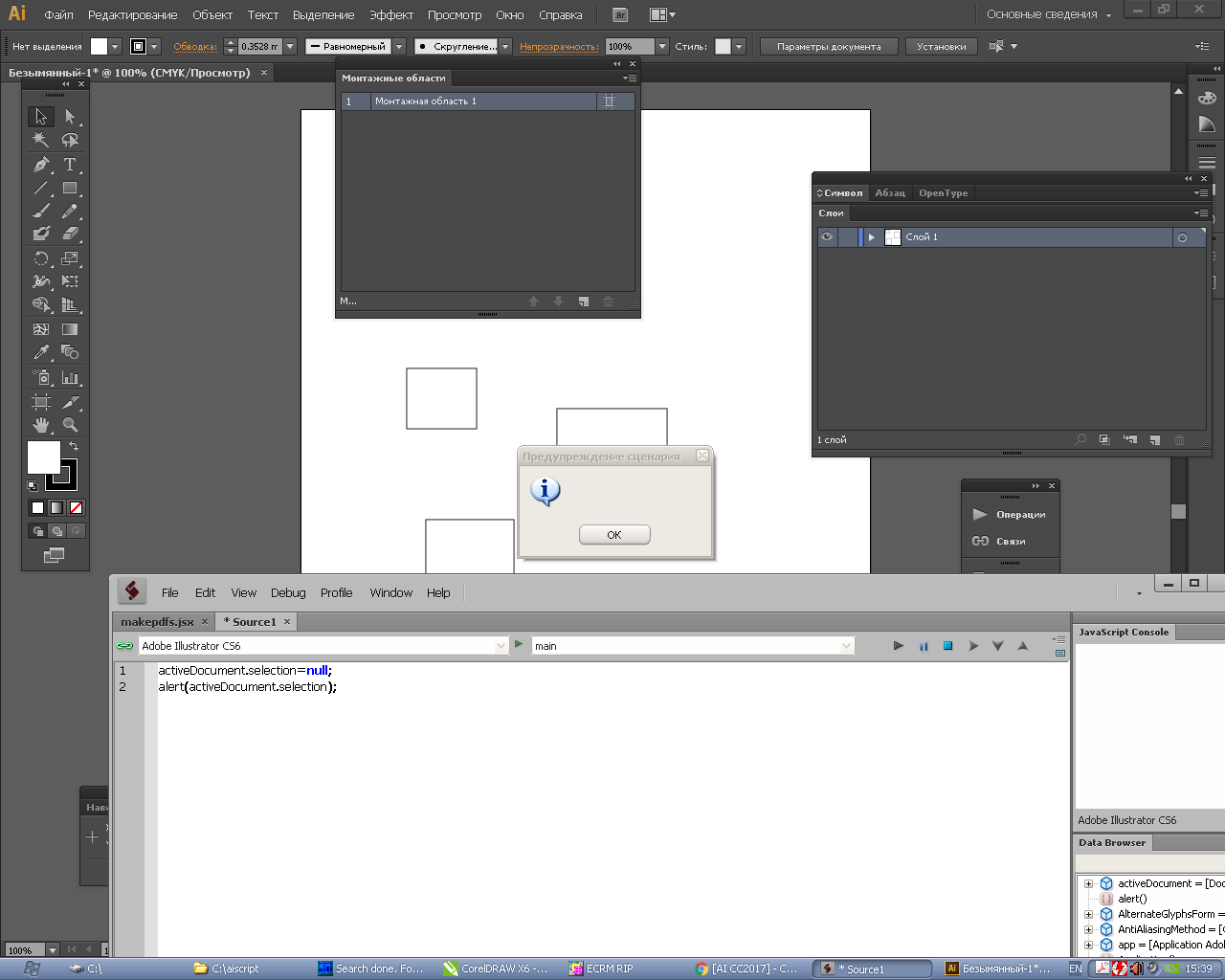The height and width of the screenshot is (980, 1225).
Task: Select the Zoom tool
Action: click(70, 425)
